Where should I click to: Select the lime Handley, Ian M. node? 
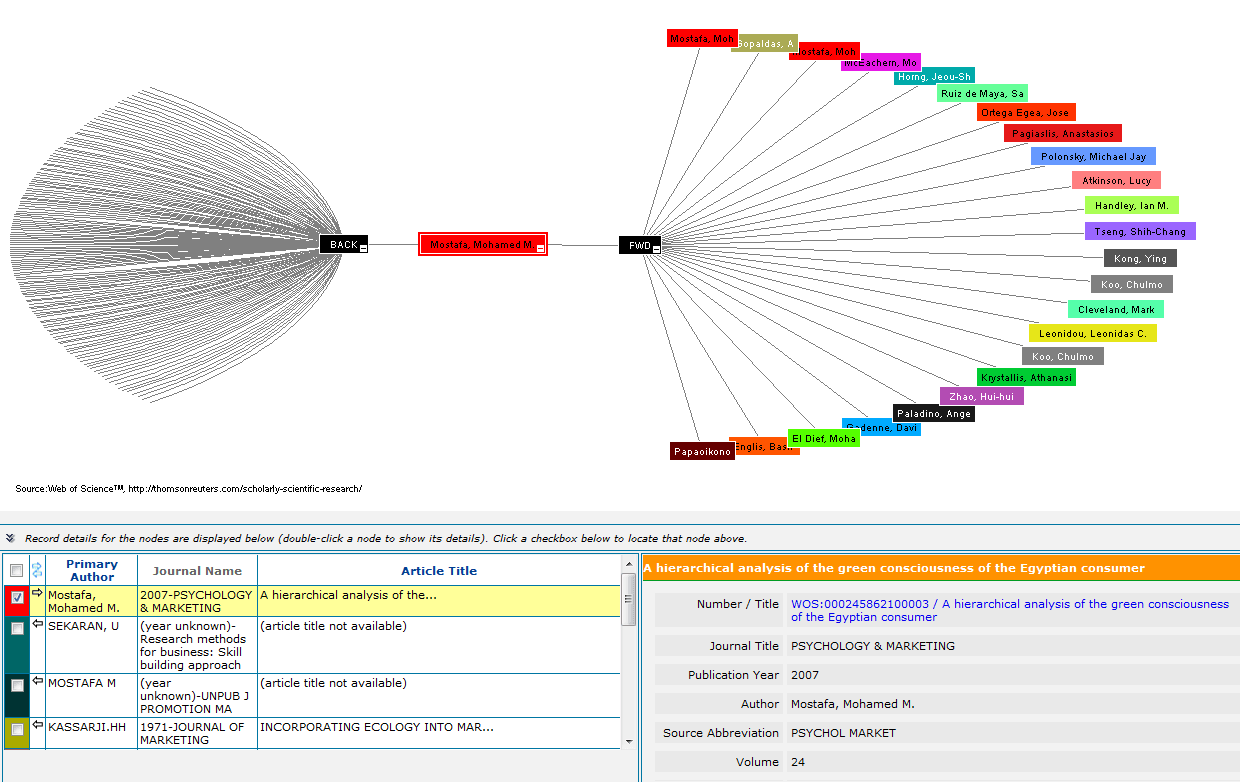[x=1132, y=205]
